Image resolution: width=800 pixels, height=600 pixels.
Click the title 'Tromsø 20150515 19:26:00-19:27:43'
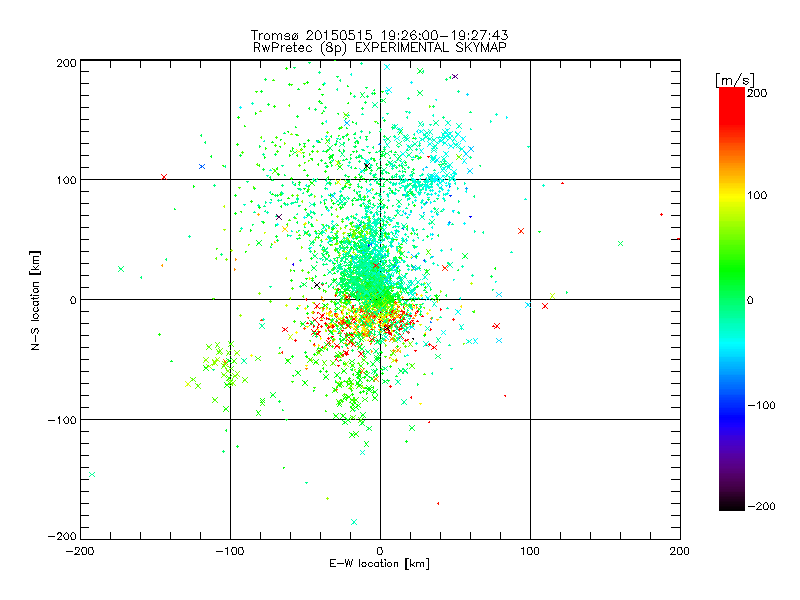click(380, 35)
